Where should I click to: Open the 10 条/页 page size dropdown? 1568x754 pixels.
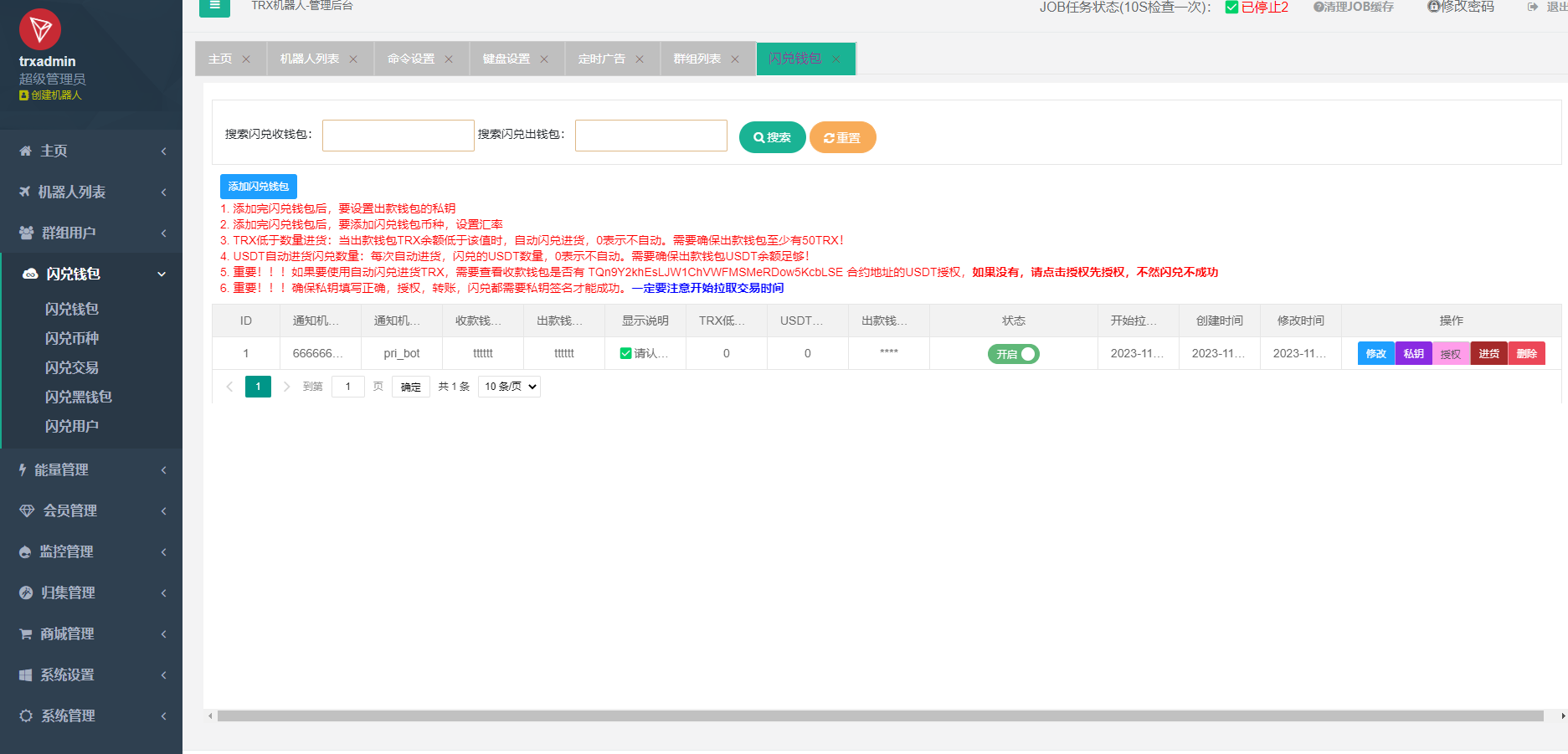pos(509,387)
